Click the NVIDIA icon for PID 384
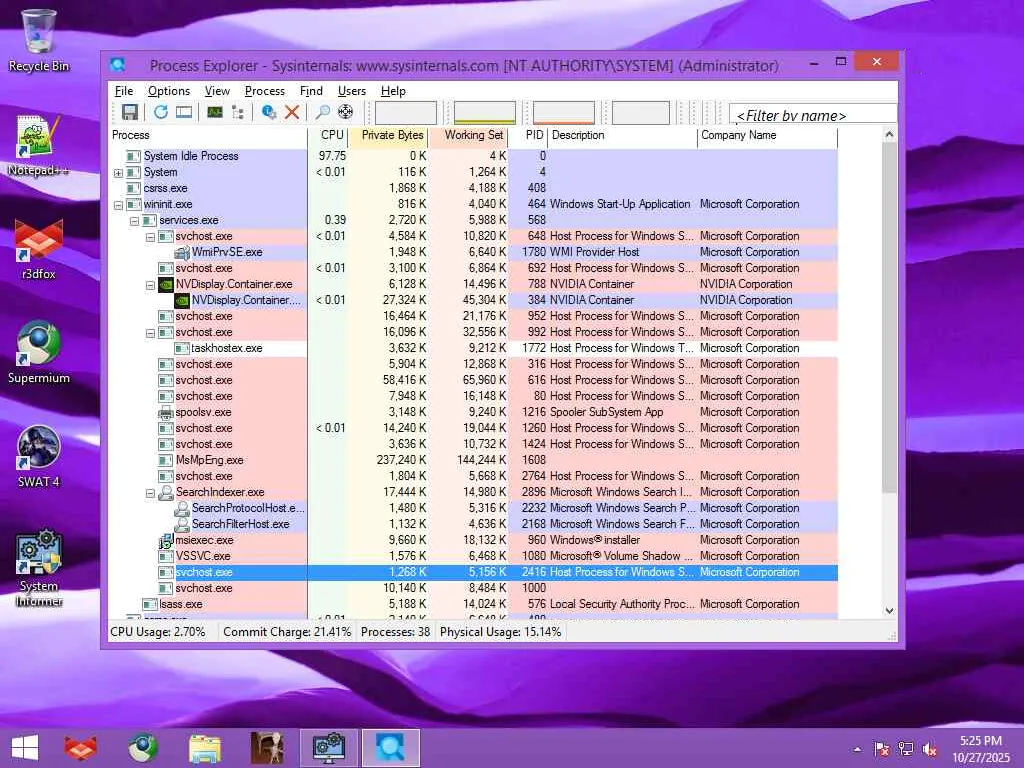Viewport: 1024px width, 768px height. click(182, 300)
